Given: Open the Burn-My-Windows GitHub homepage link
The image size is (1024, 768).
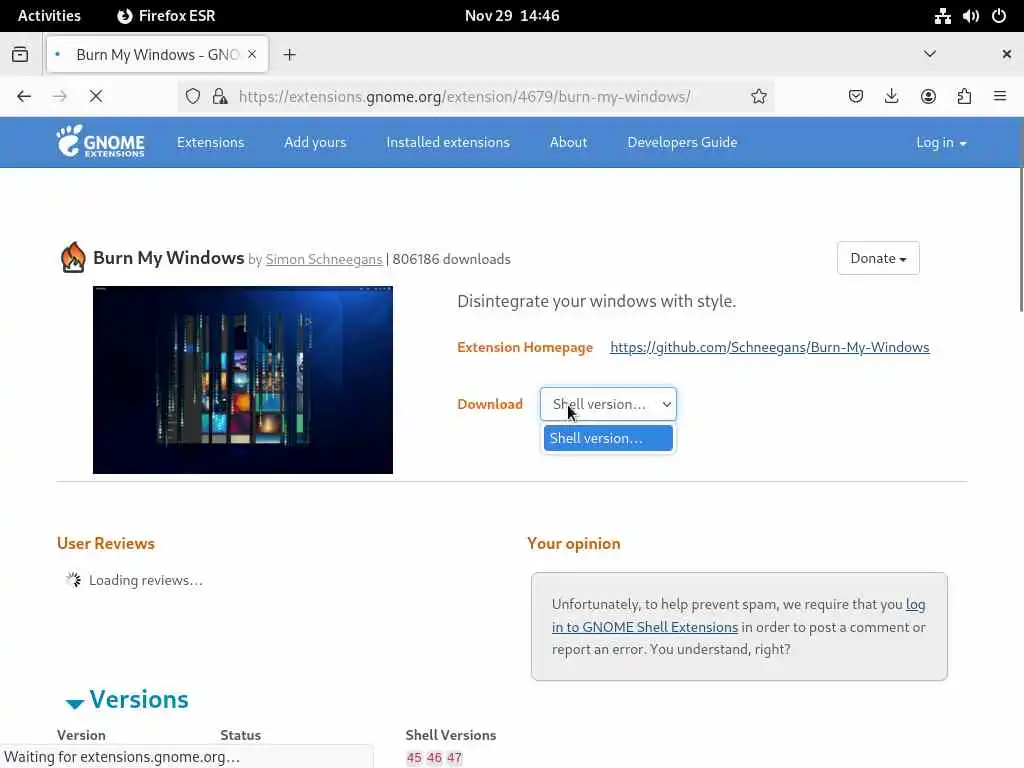Looking at the screenshot, I should [769, 347].
